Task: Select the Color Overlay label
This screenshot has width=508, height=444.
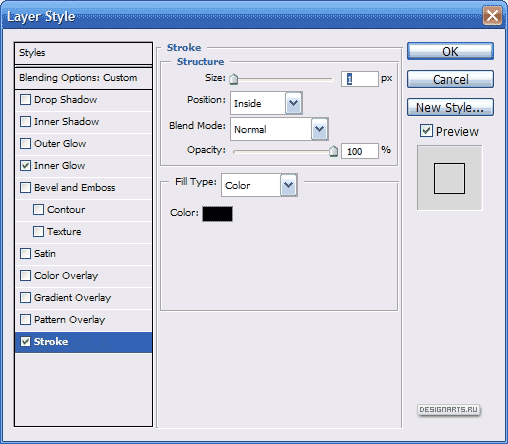Action: pos(66,276)
